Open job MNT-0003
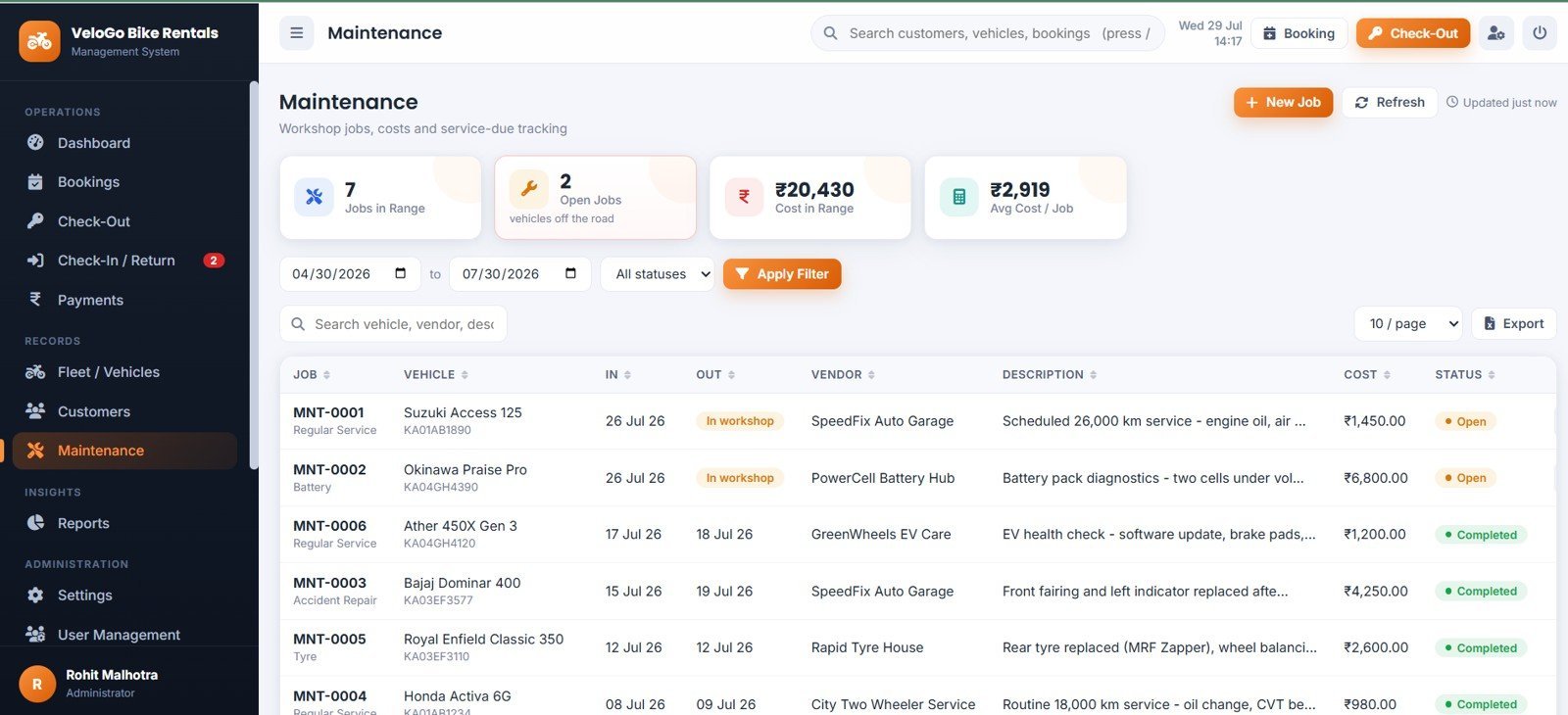The width and height of the screenshot is (1568, 715). 329,583
